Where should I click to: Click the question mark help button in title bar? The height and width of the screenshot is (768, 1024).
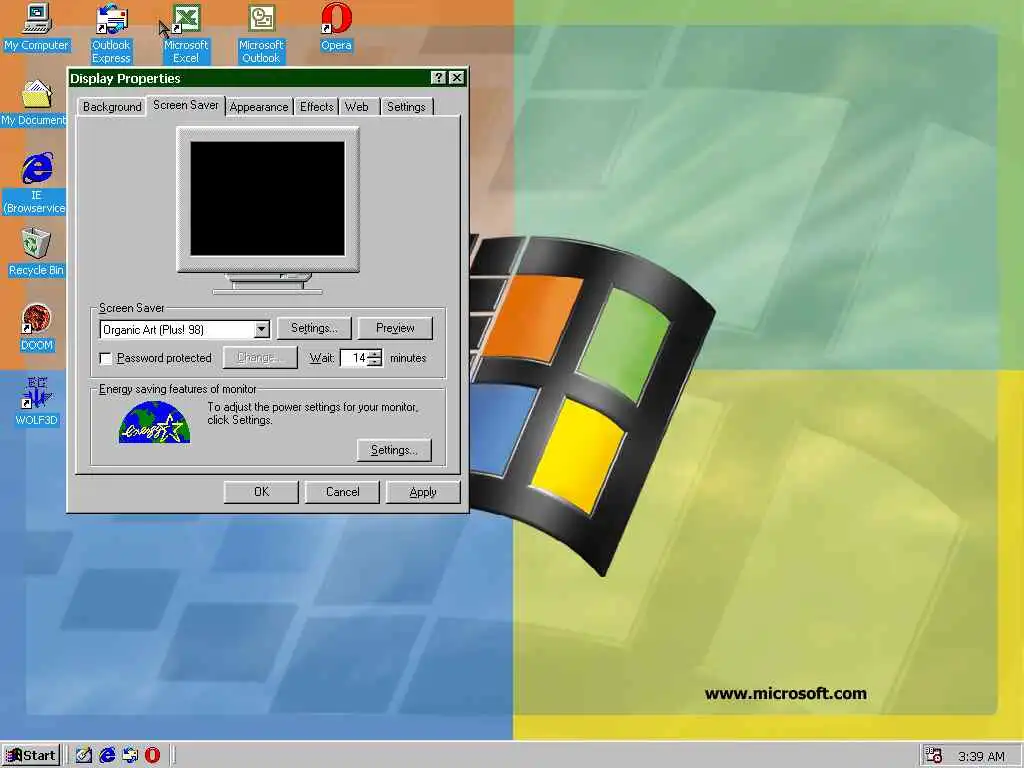click(439, 78)
